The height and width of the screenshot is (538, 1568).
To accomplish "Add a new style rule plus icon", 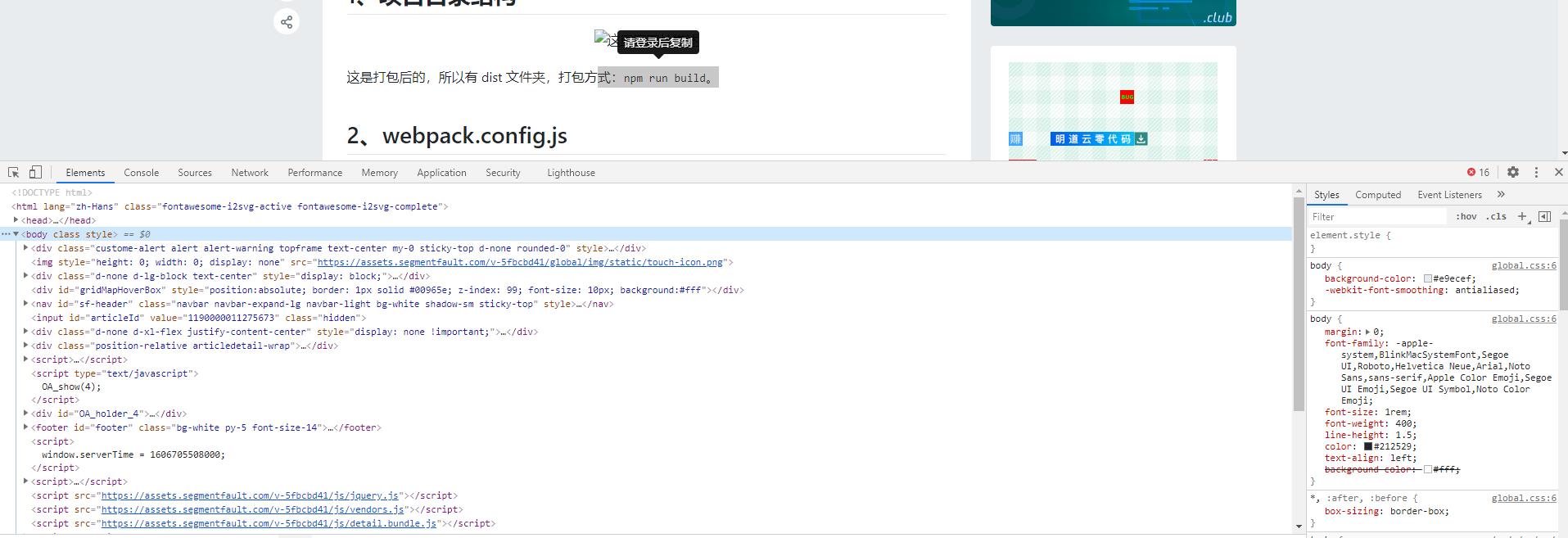I will point(1522,216).
